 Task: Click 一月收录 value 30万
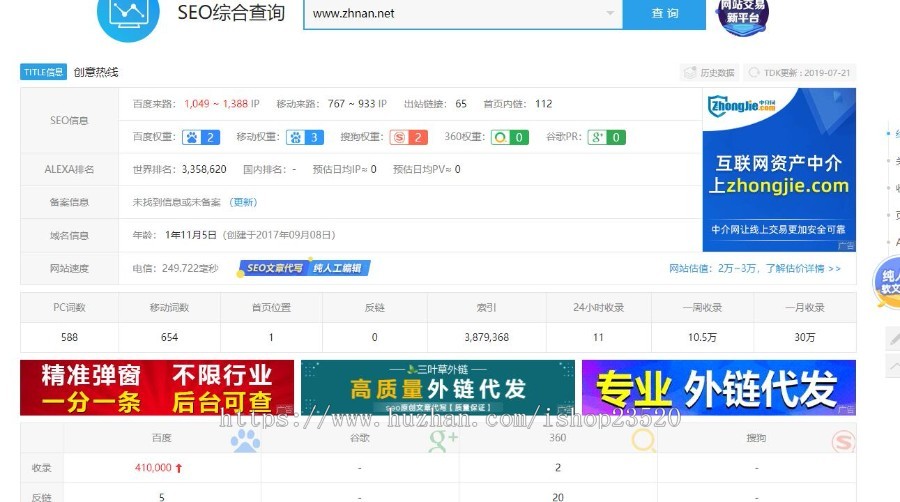click(805, 337)
